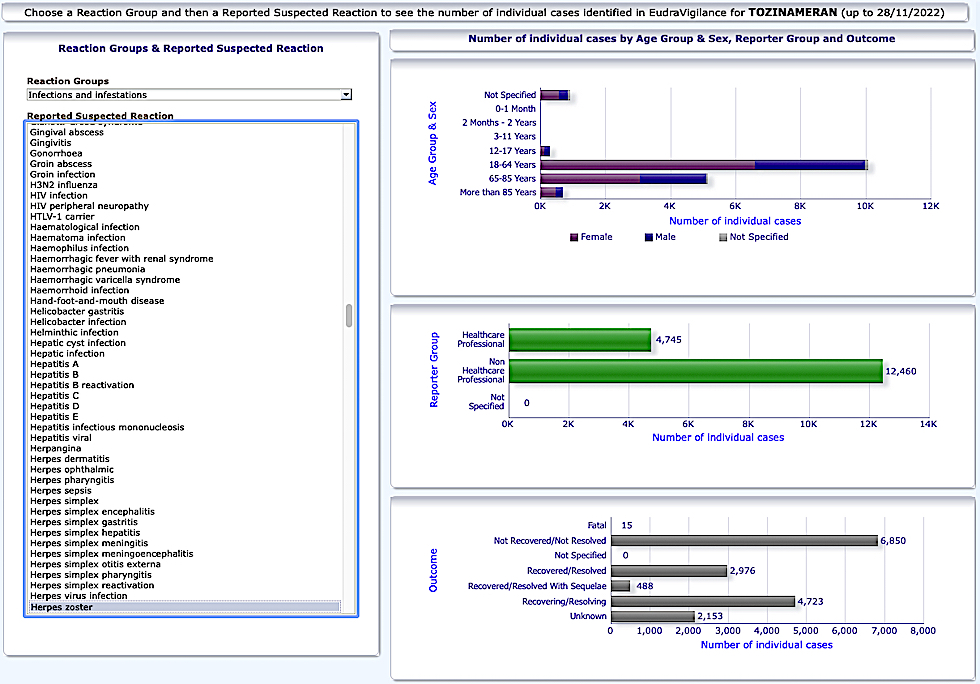
Task: Click the Non Healthcare Professional bar
Action: tap(696, 371)
